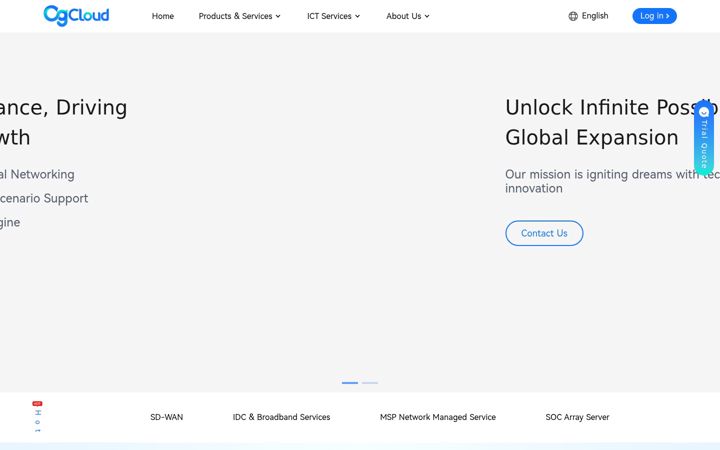Click the Log in button

[654, 16]
